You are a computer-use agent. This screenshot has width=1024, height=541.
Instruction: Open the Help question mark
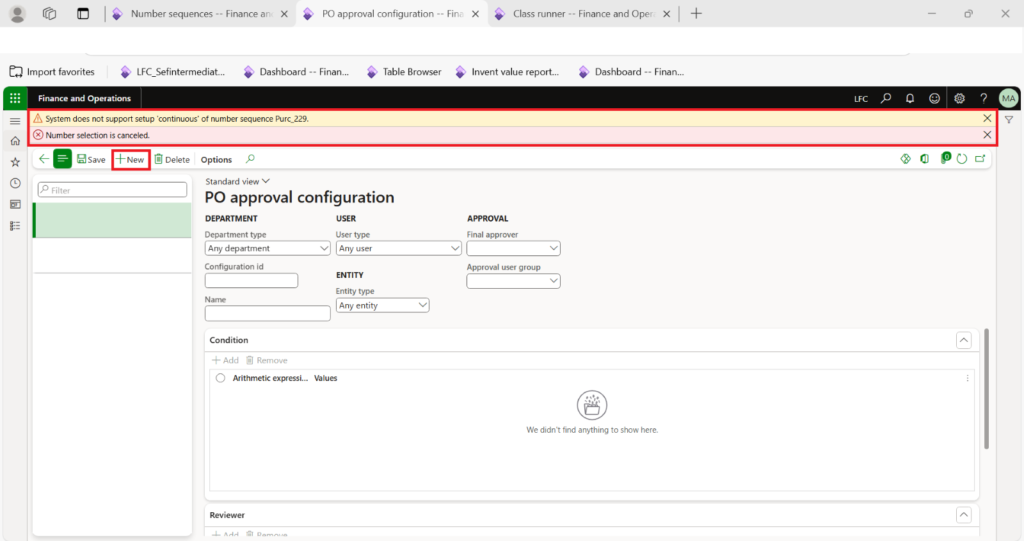[x=984, y=98]
